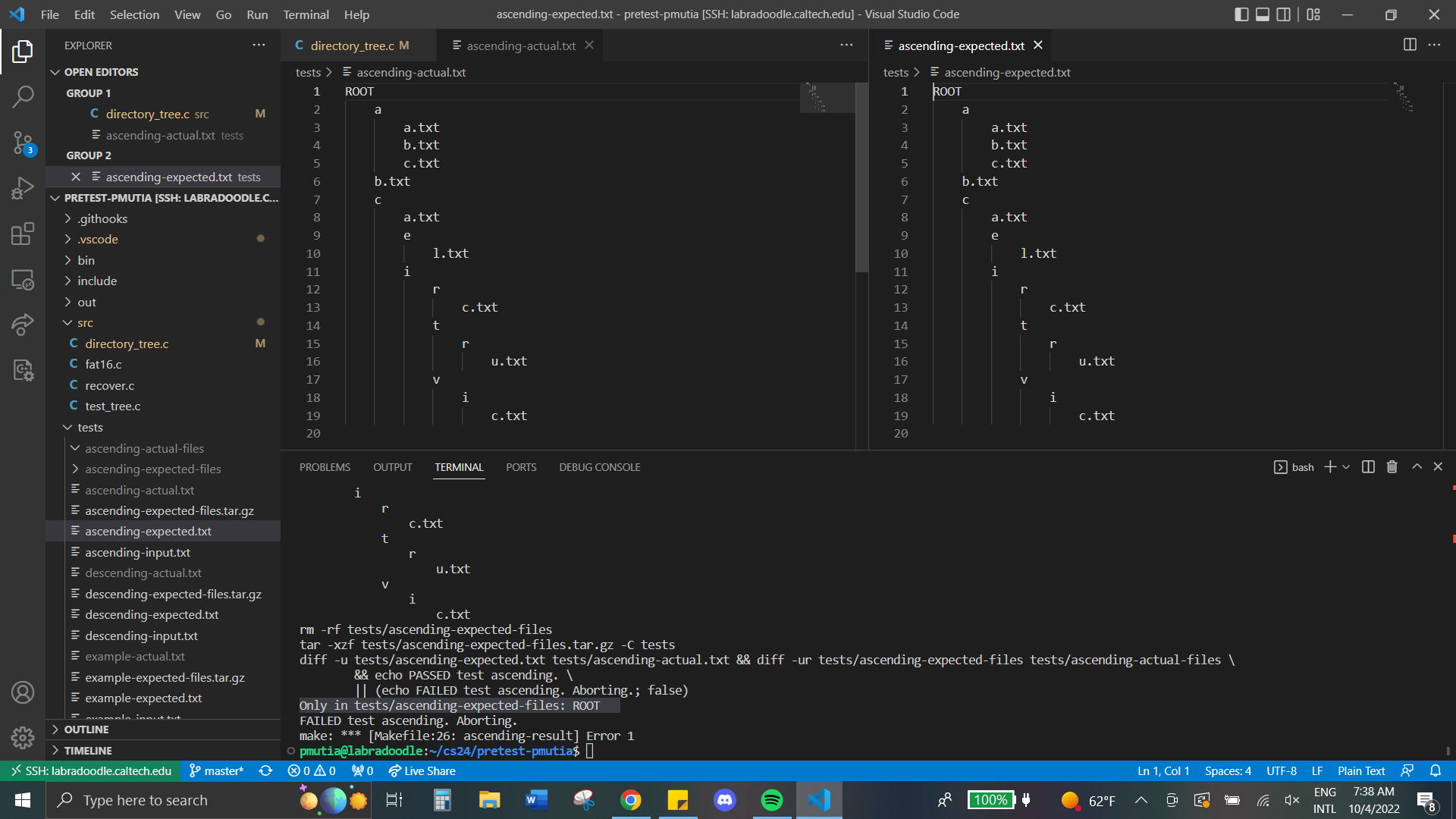The width and height of the screenshot is (1456, 819).
Task: Open the Extensions view
Action: coord(23,234)
